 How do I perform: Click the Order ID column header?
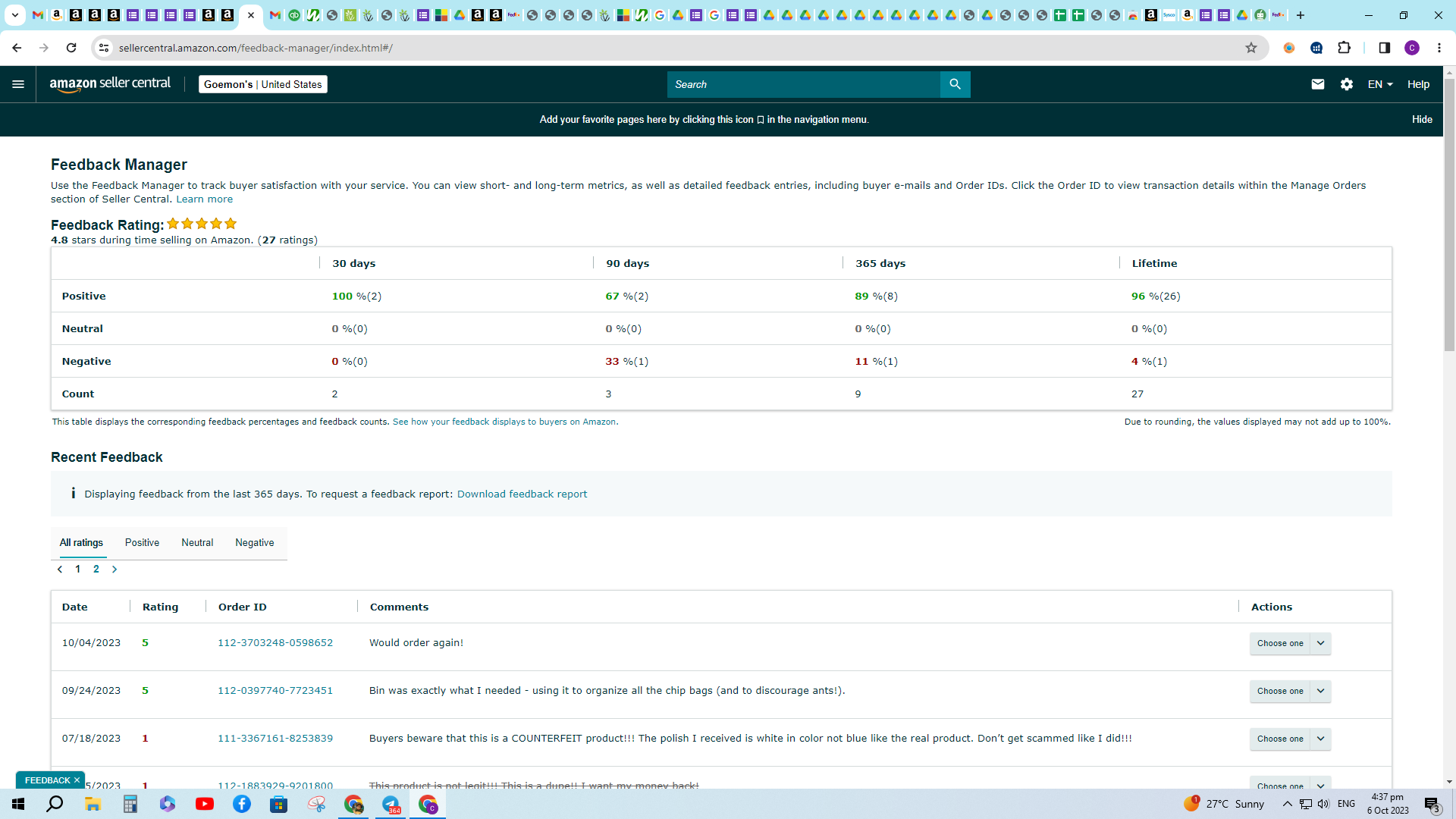click(242, 607)
